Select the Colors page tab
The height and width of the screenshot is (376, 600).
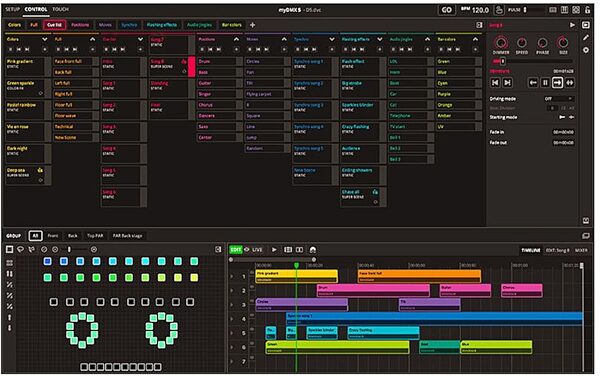pos(15,25)
